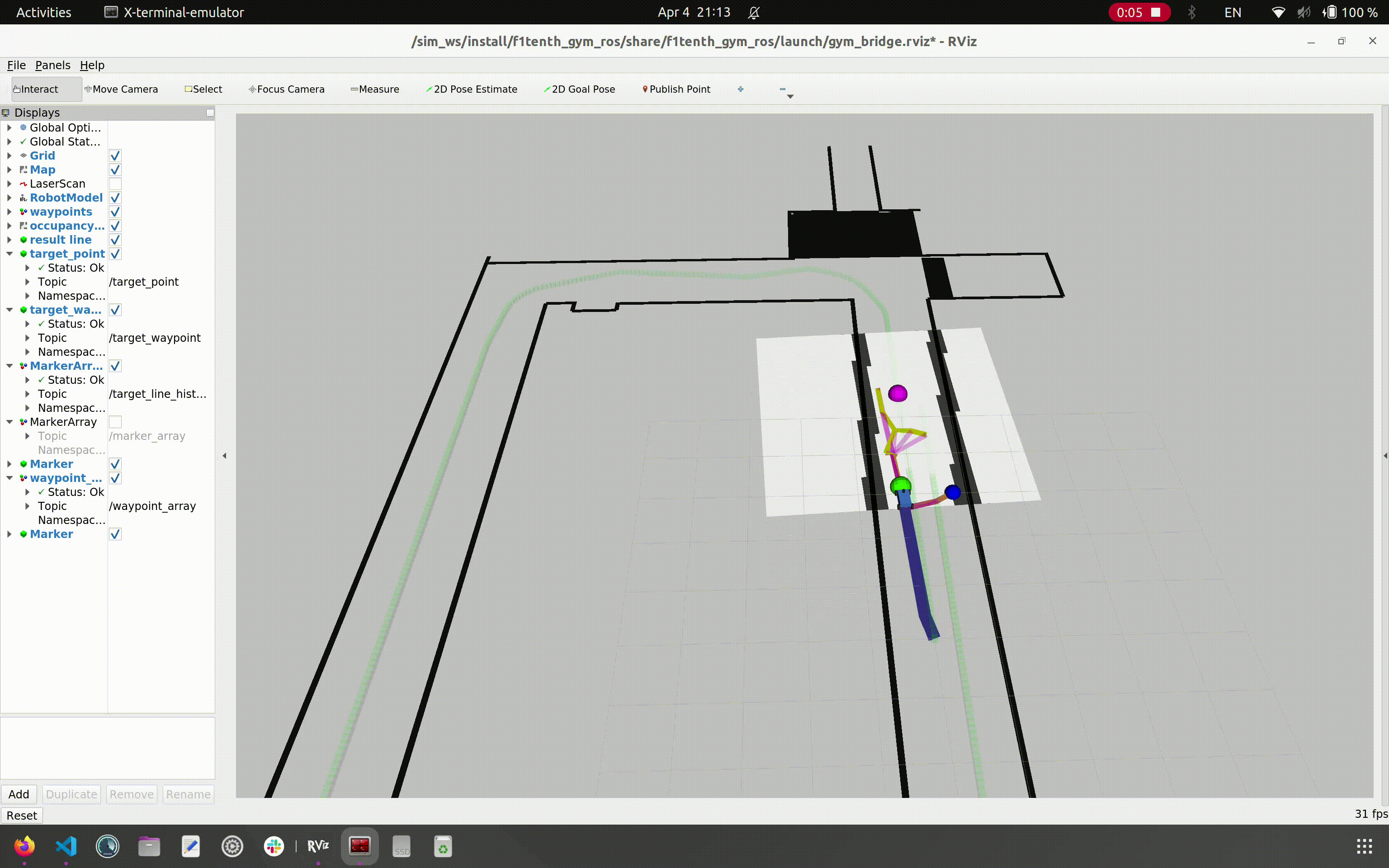Open the terminal emulator dock icon
The image size is (1389, 868).
click(x=360, y=845)
